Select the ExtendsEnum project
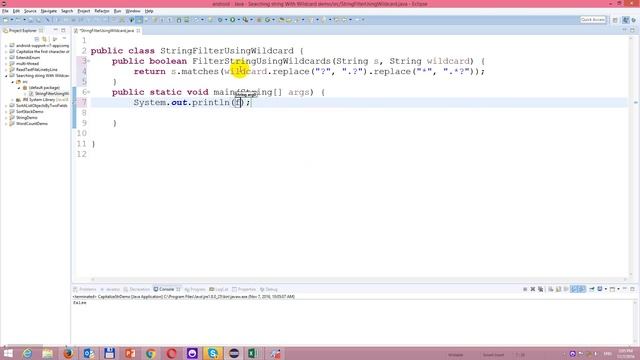This screenshot has height=360, width=640. (x=28, y=58)
